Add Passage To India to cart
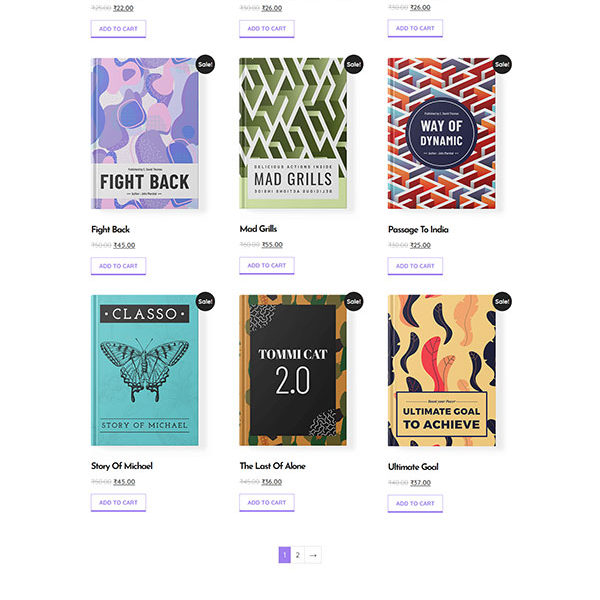 [415, 266]
